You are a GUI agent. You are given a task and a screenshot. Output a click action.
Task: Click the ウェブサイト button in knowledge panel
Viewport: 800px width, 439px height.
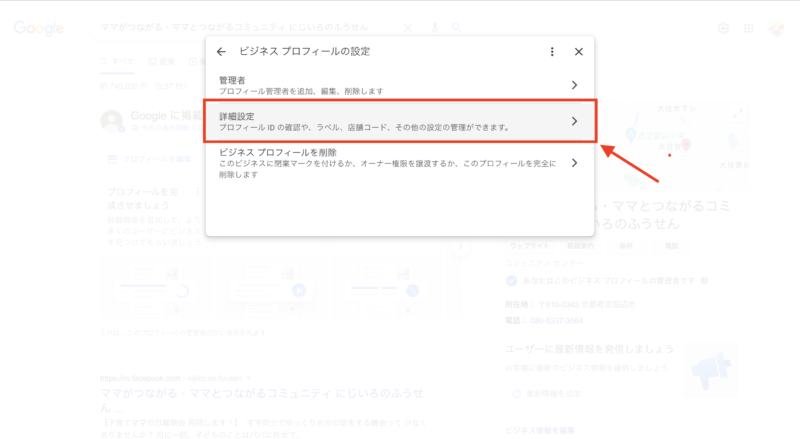pyautogui.click(x=530, y=246)
